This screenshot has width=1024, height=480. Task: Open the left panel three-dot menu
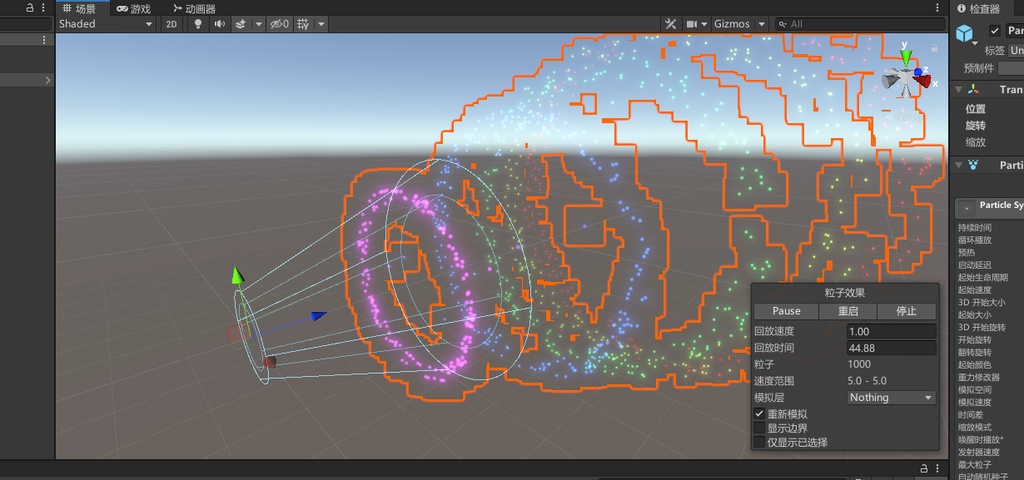point(44,8)
